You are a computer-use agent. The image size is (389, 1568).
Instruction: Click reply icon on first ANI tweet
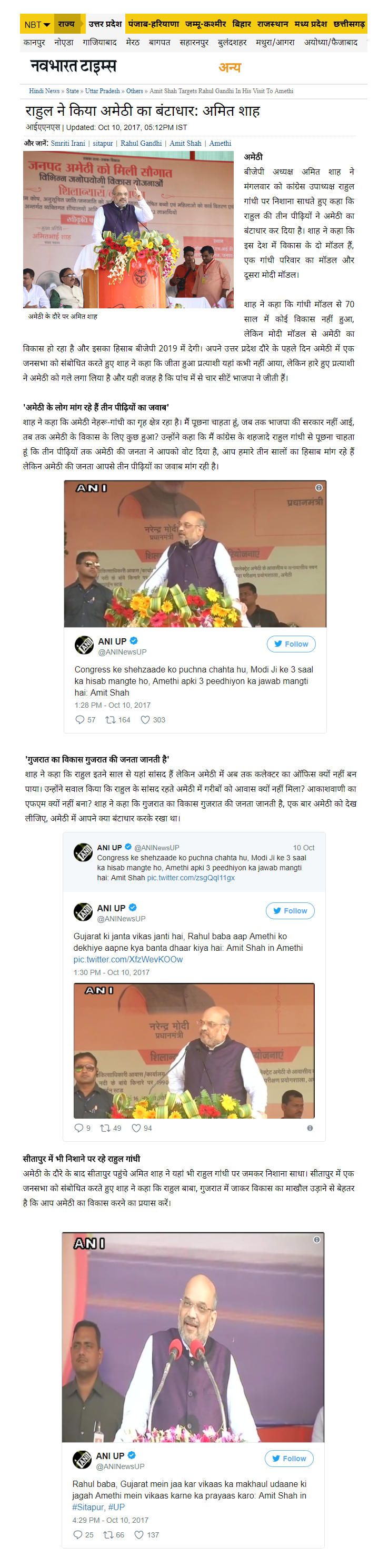[x=80, y=719]
